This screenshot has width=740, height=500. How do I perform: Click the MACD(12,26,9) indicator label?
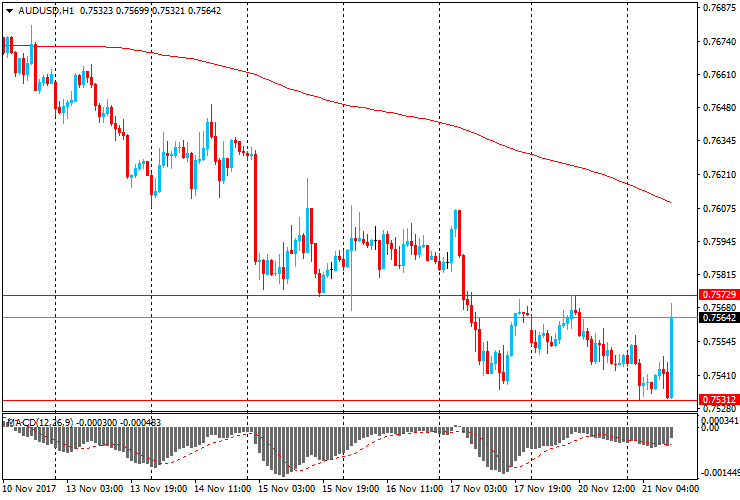click(40, 422)
